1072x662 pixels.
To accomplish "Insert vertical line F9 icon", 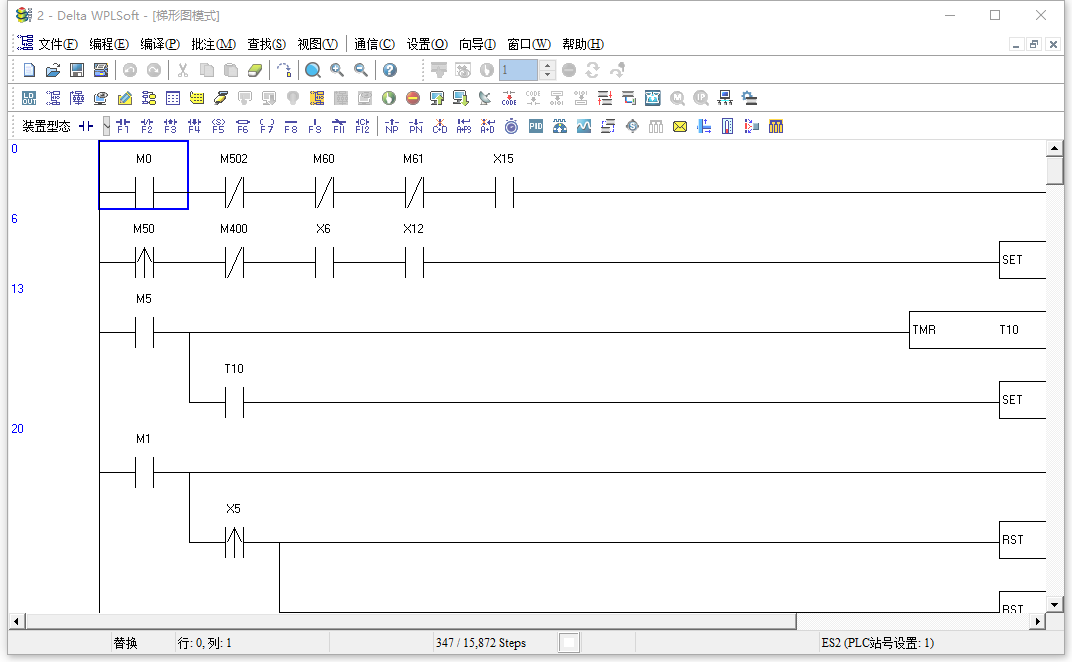I will (314, 127).
